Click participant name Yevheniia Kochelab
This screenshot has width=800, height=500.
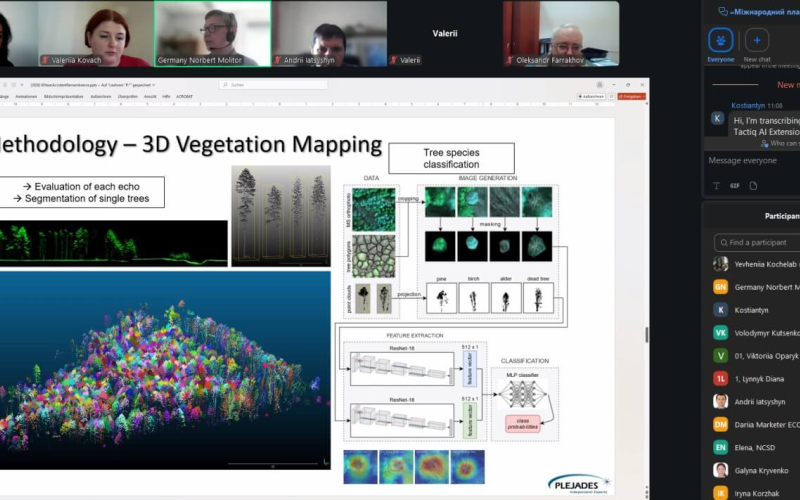[x=765, y=264]
